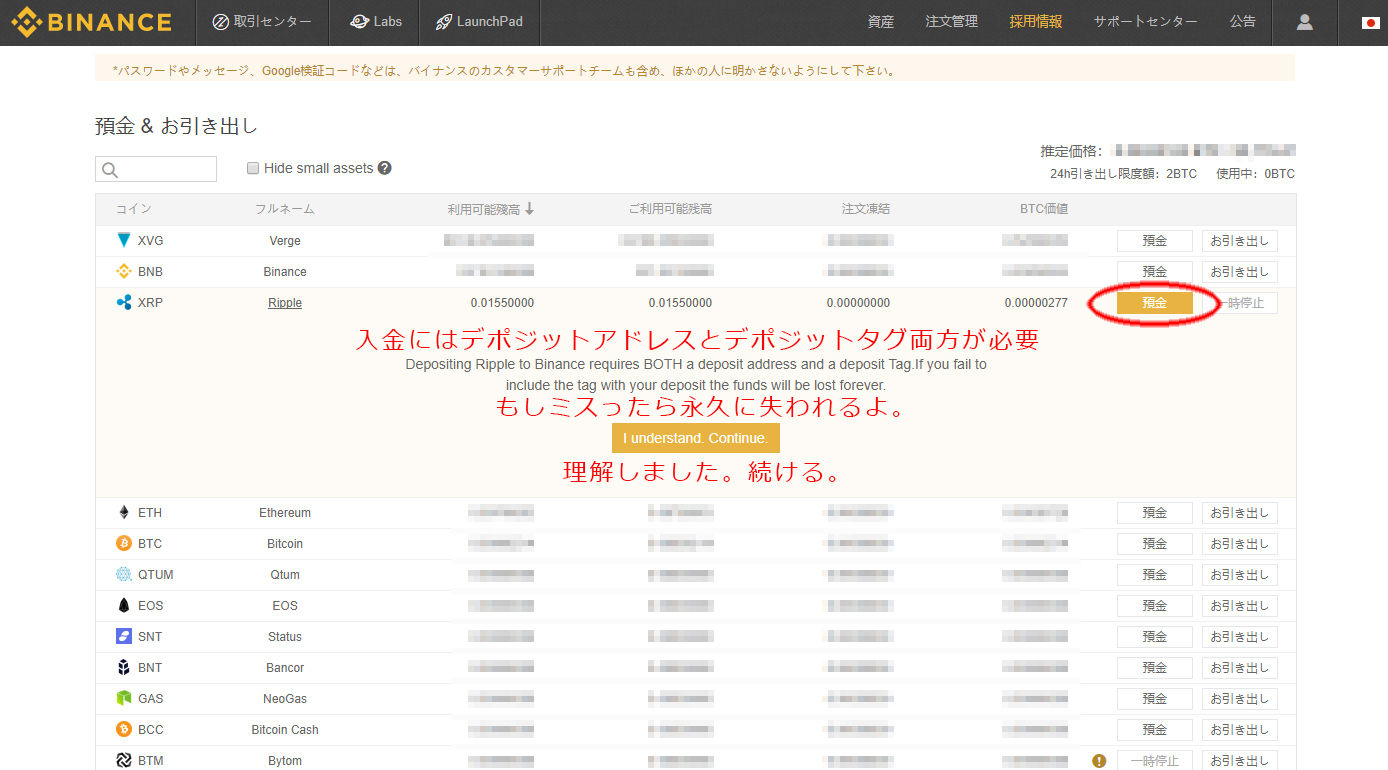Open 注文管理 in the top navigation

tap(952, 22)
